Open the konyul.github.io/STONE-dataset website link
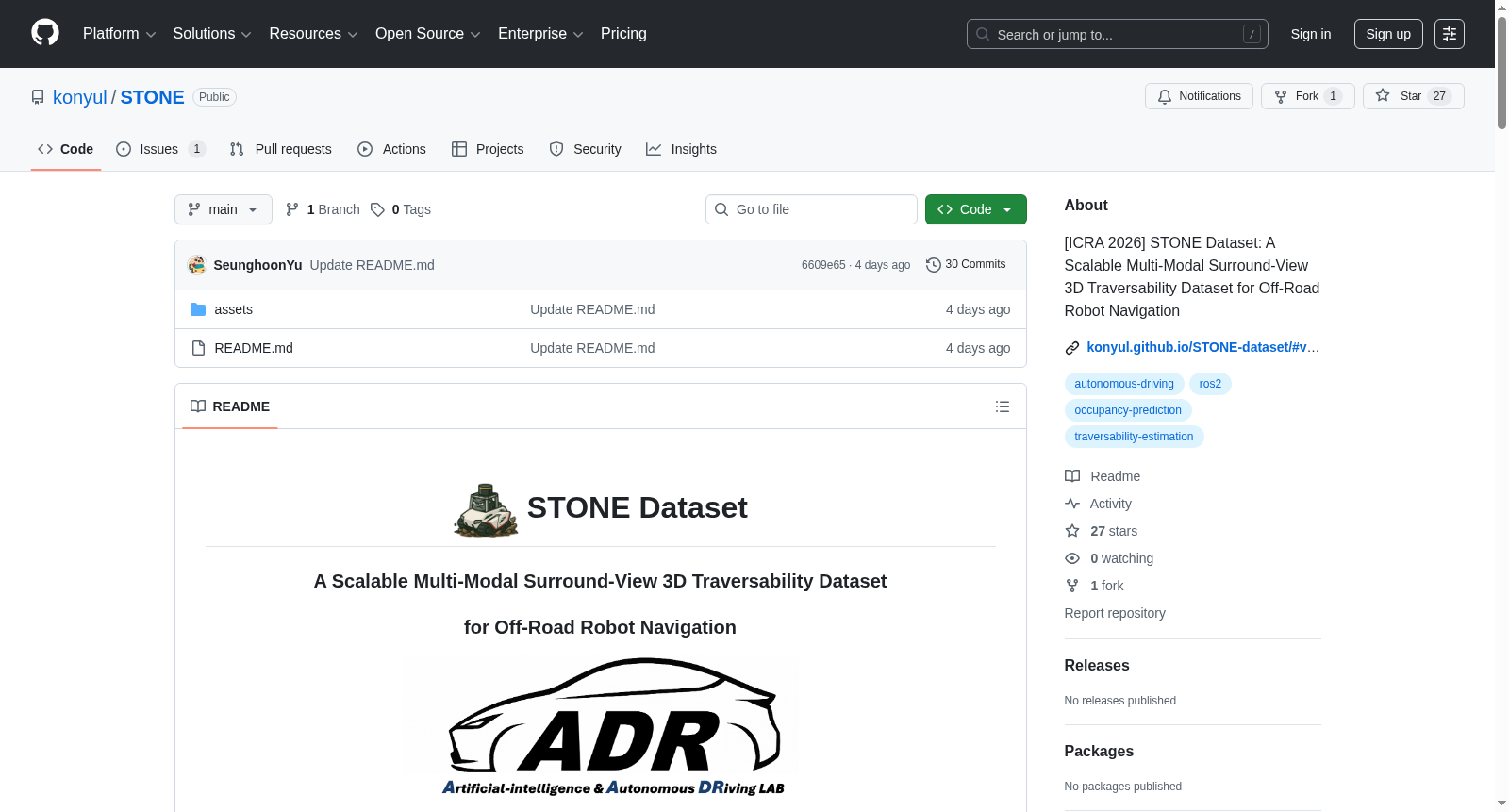Viewport: 1509px width, 812px height. click(x=1202, y=347)
